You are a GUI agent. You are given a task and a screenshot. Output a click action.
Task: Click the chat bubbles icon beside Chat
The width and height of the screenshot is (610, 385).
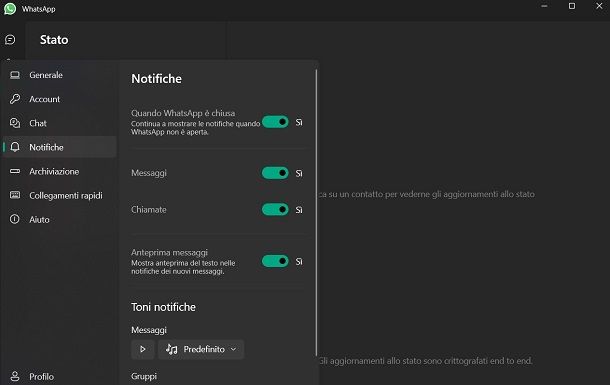pos(15,123)
